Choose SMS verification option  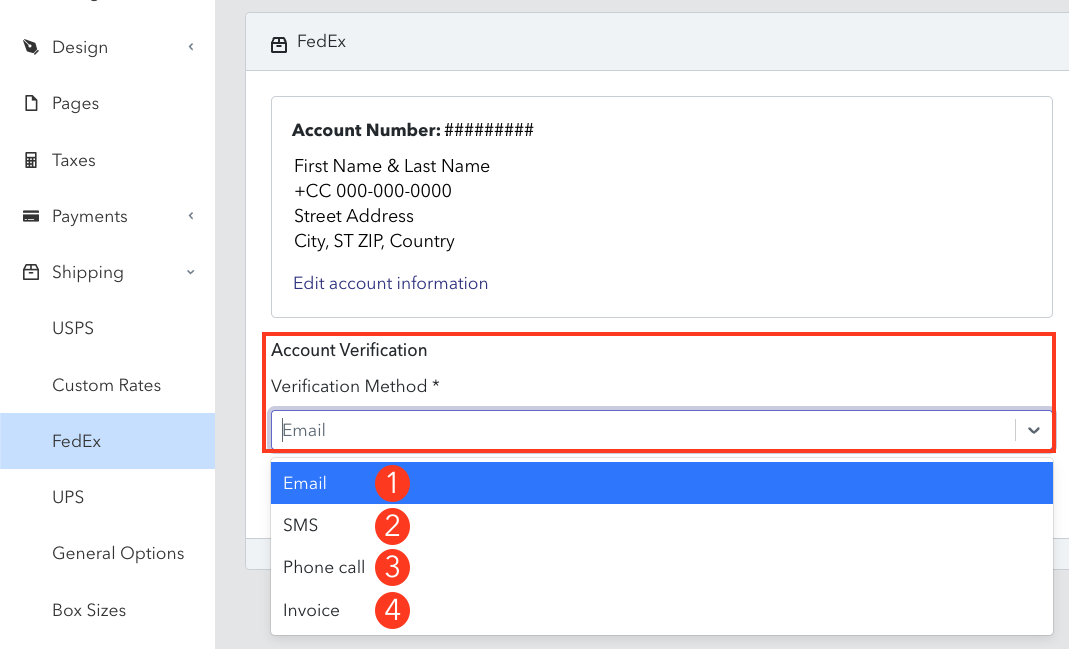tap(661, 525)
